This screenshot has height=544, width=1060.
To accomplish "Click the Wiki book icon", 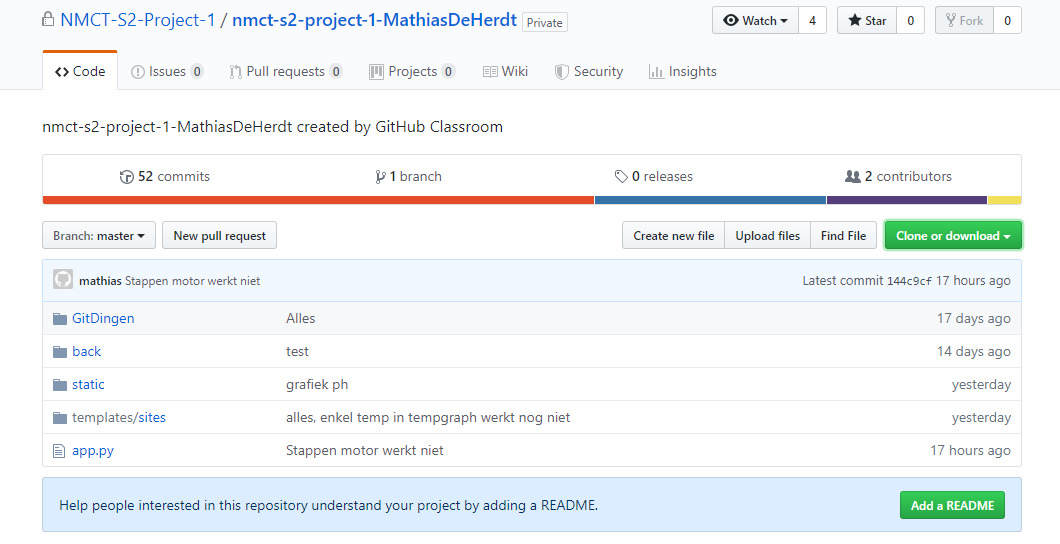I will coord(490,72).
